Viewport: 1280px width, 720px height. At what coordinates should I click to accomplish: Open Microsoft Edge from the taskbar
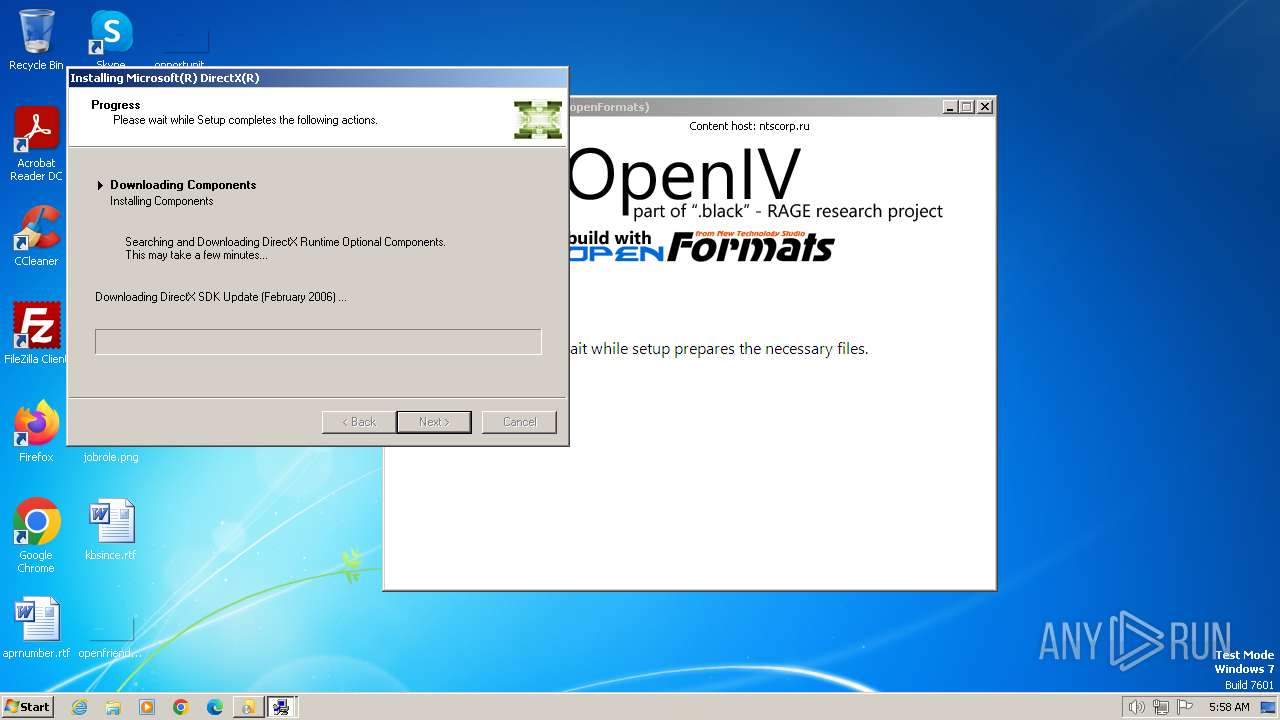(215, 707)
